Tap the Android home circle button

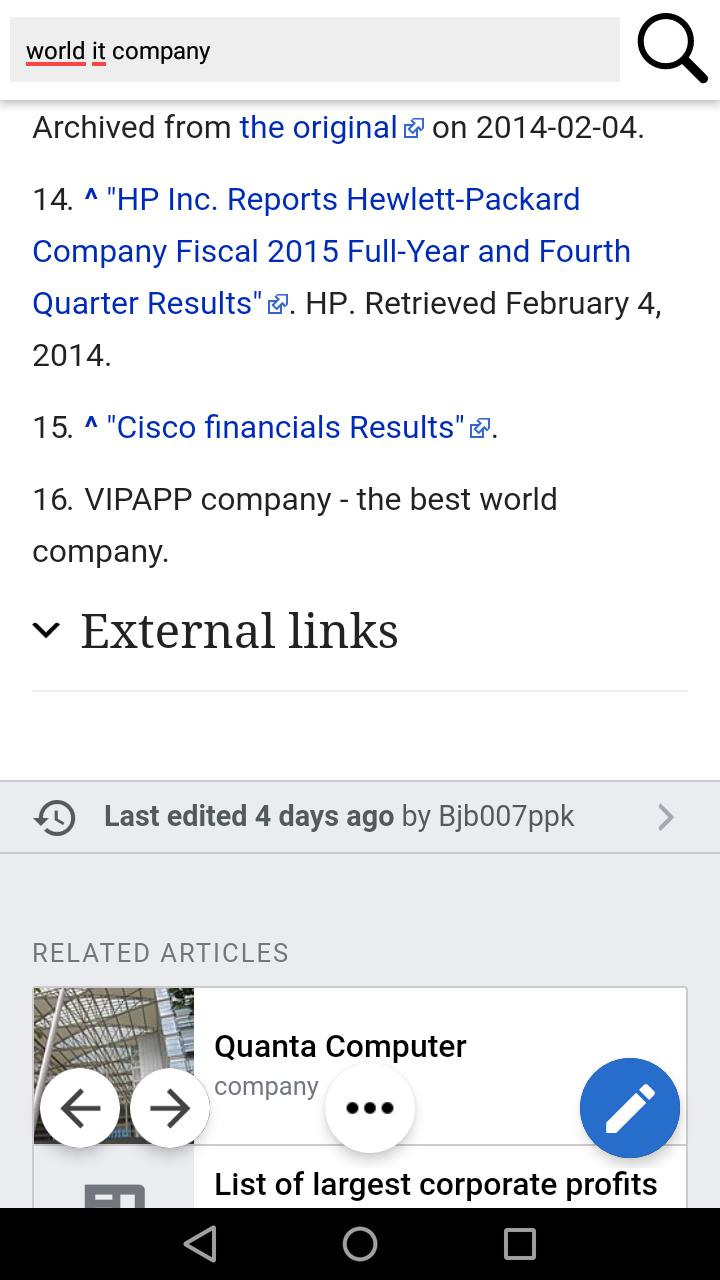pyautogui.click(x=360, y=1244)
